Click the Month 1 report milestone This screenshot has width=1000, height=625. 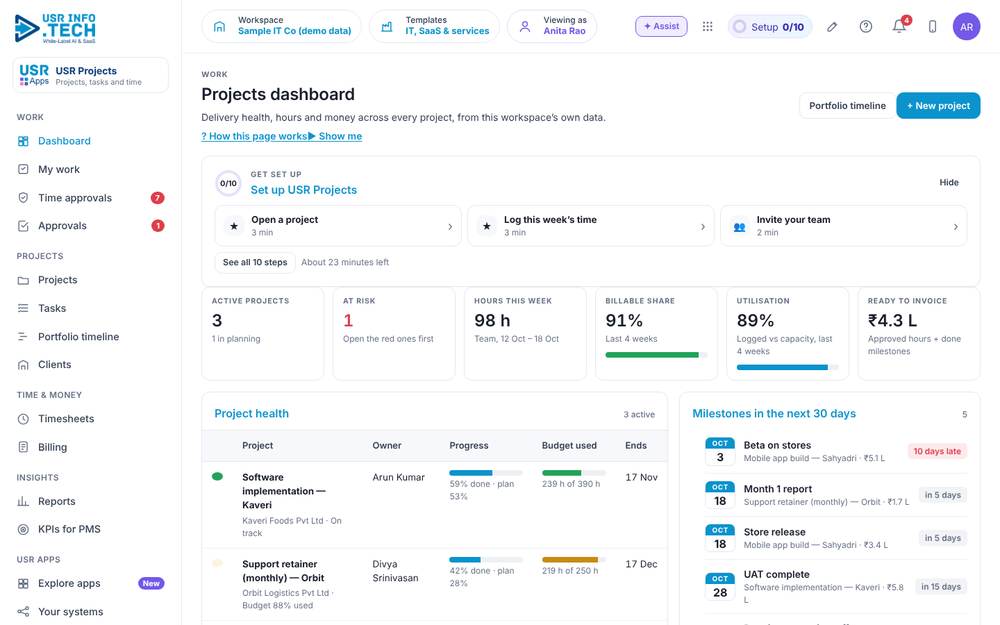point(835,495)
